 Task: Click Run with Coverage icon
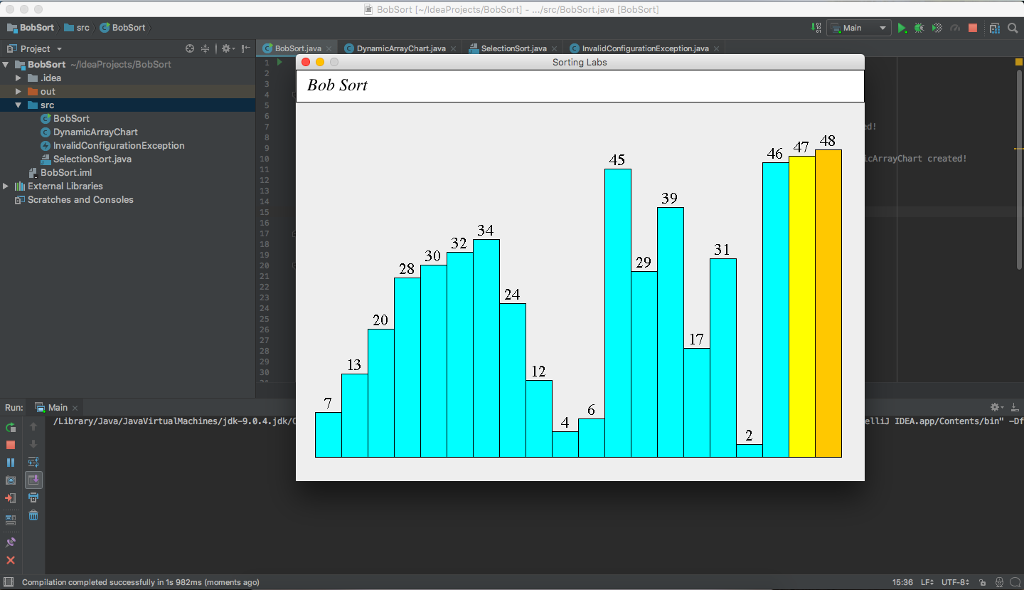pos(936,28)
